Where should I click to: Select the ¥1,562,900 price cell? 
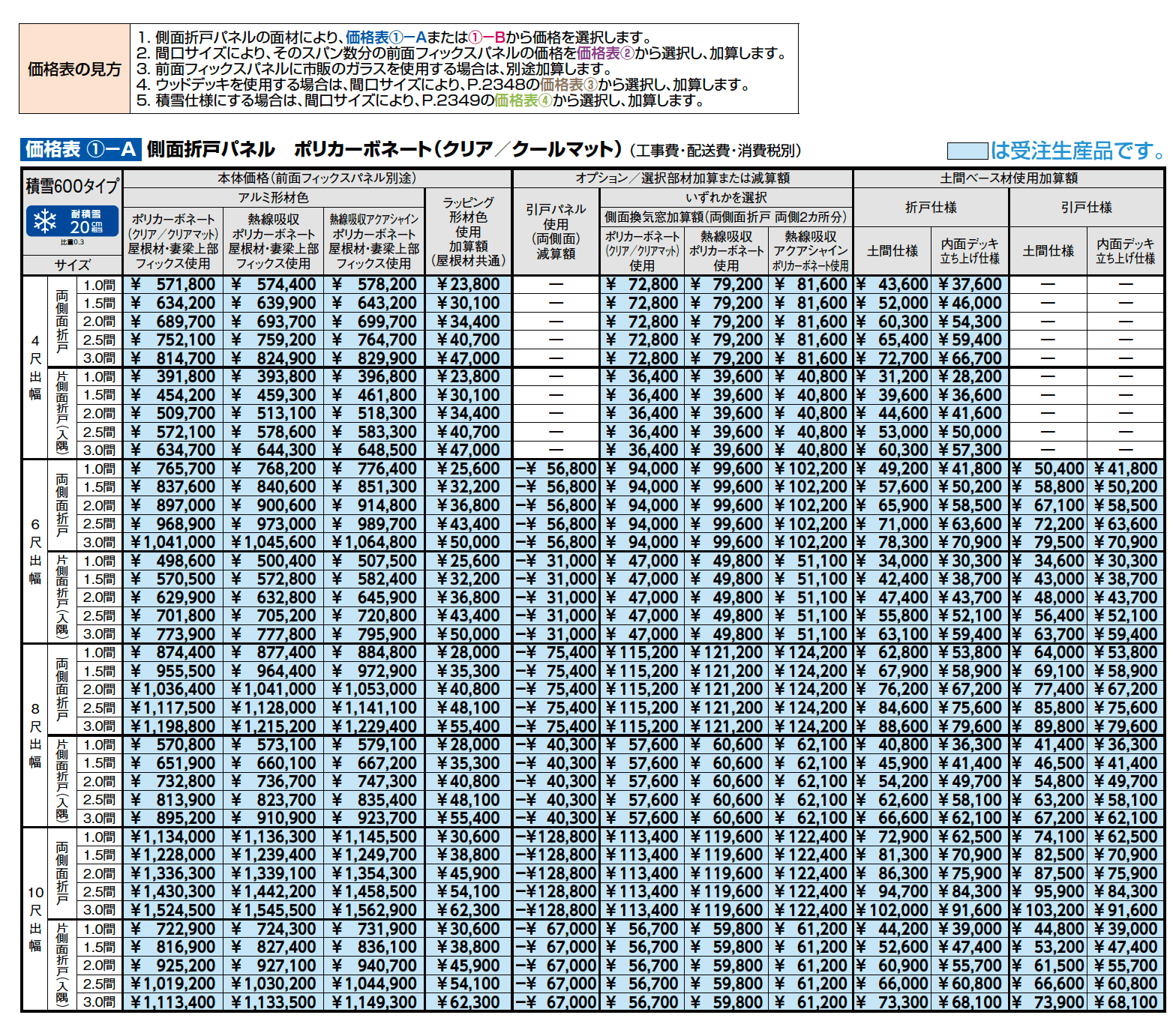coord(374,910)
